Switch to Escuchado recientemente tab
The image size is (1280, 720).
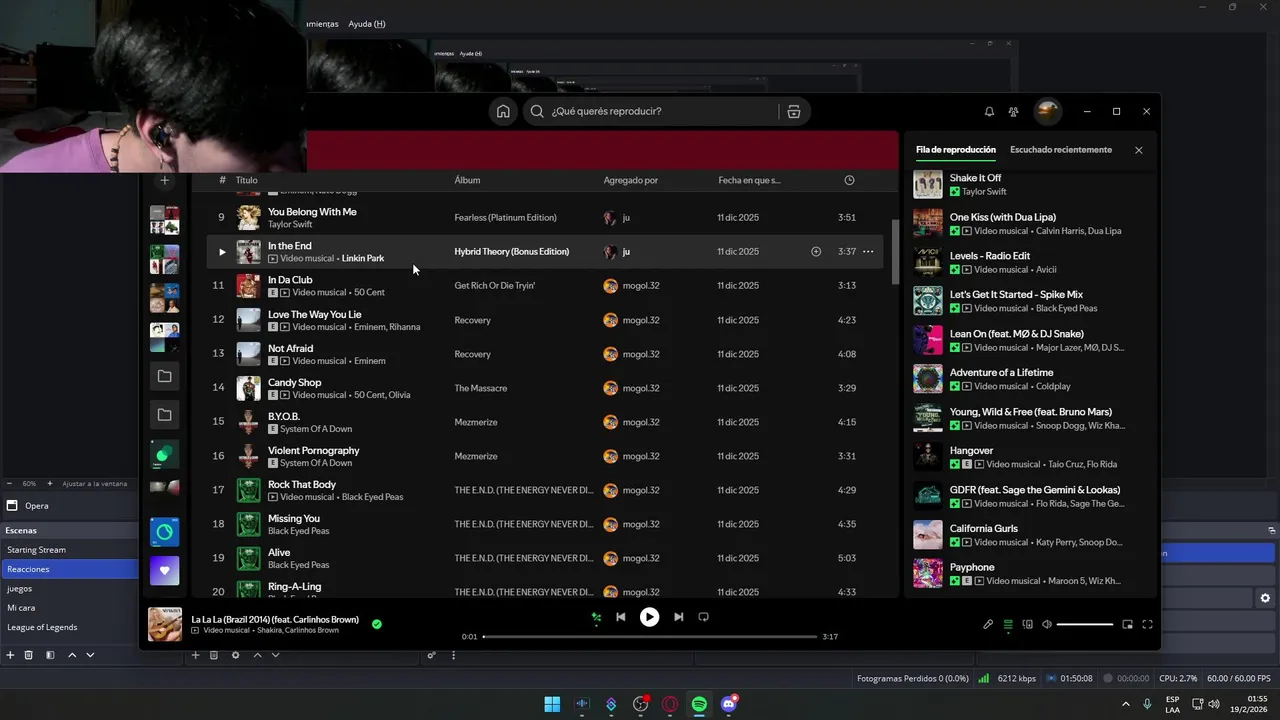tap(1061, 150)
